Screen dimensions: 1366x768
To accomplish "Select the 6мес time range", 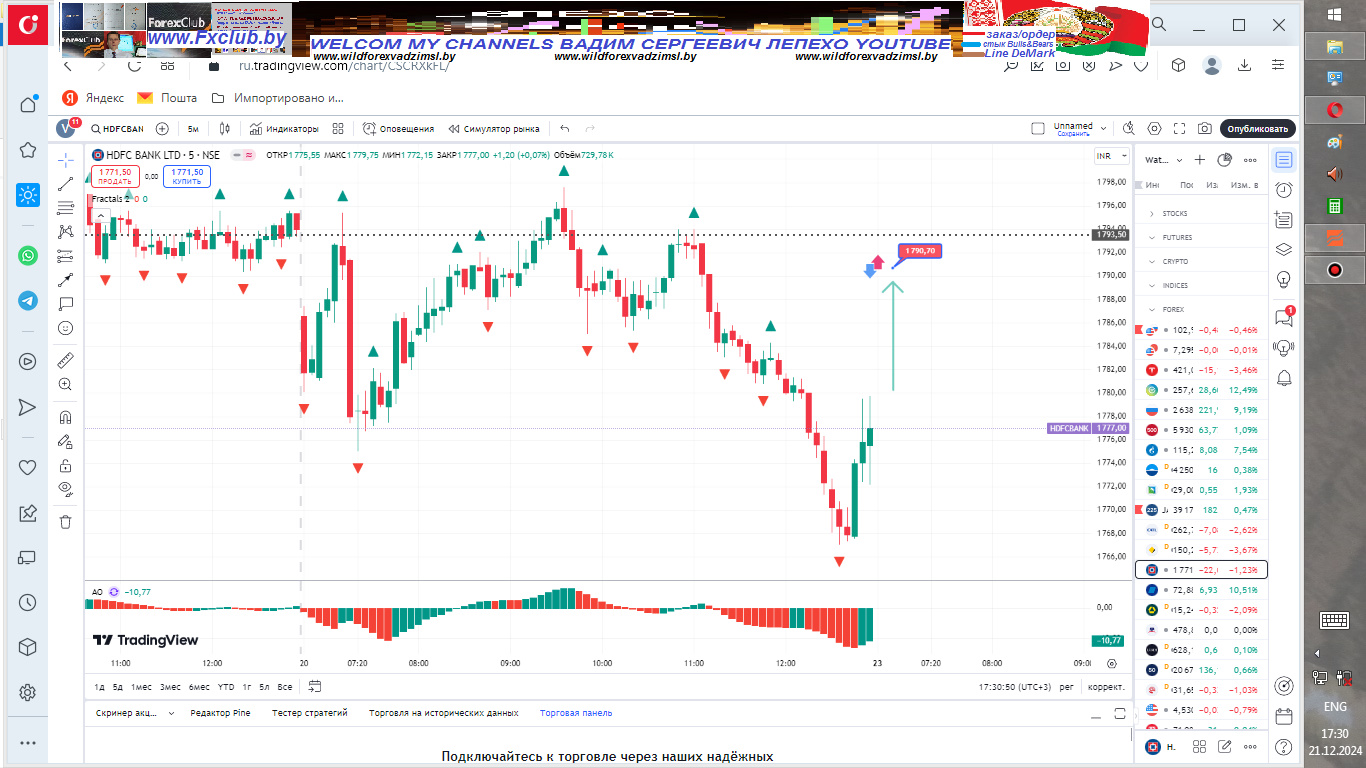I will (200, 686).
